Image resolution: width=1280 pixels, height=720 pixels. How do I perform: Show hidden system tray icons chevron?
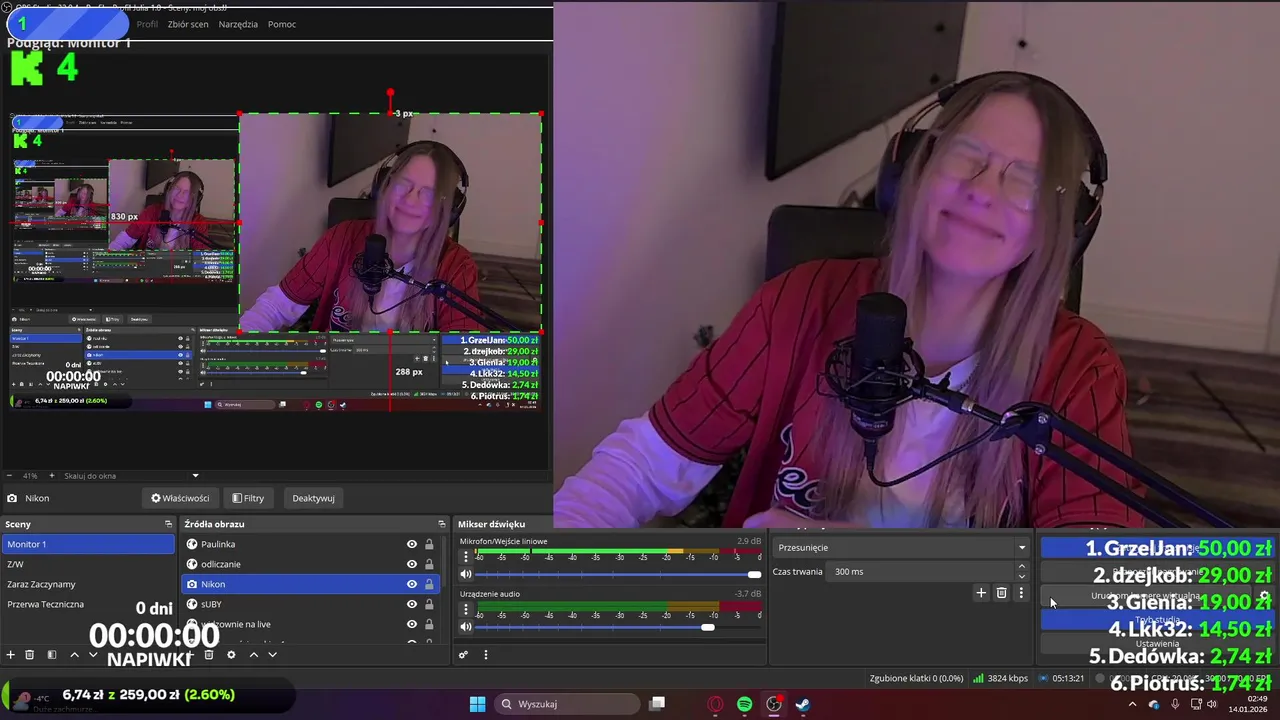(x=1132, y=704)
